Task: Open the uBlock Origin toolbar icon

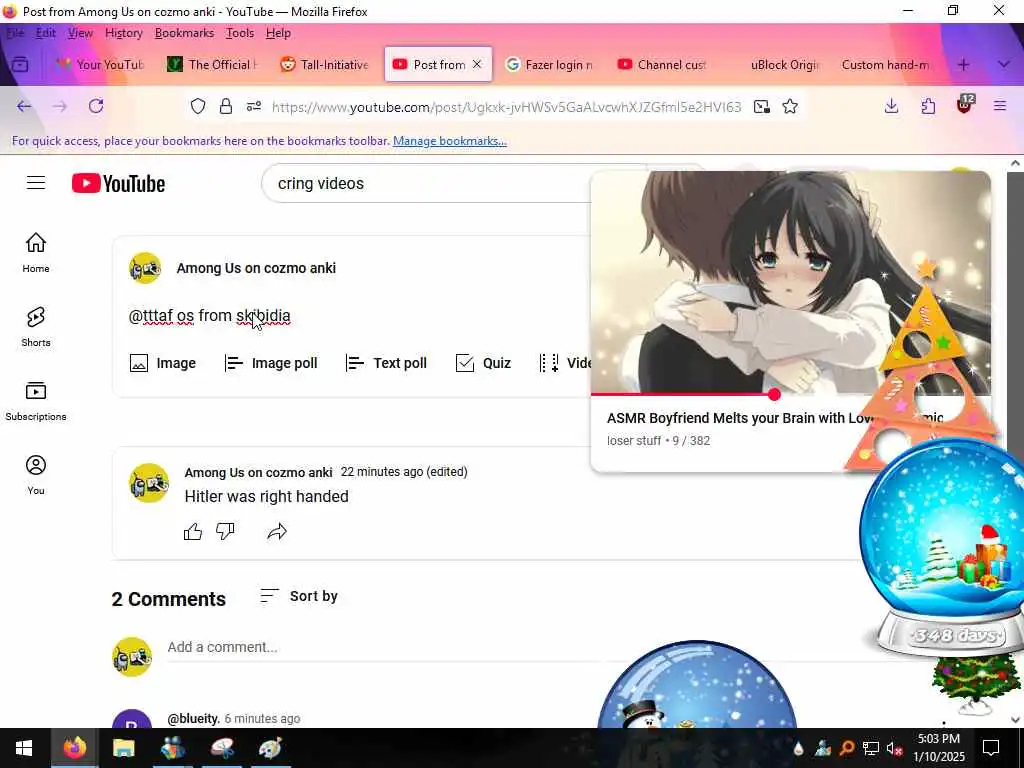Action: (x=965, y=104)
